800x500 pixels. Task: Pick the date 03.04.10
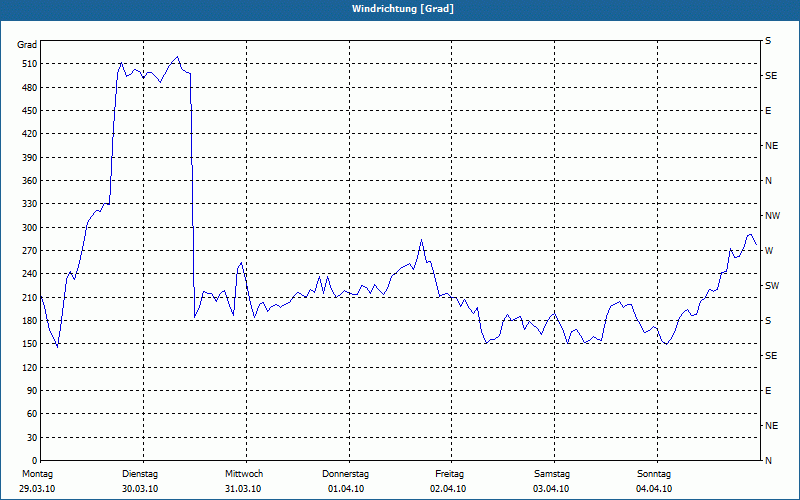click(551, 489)
